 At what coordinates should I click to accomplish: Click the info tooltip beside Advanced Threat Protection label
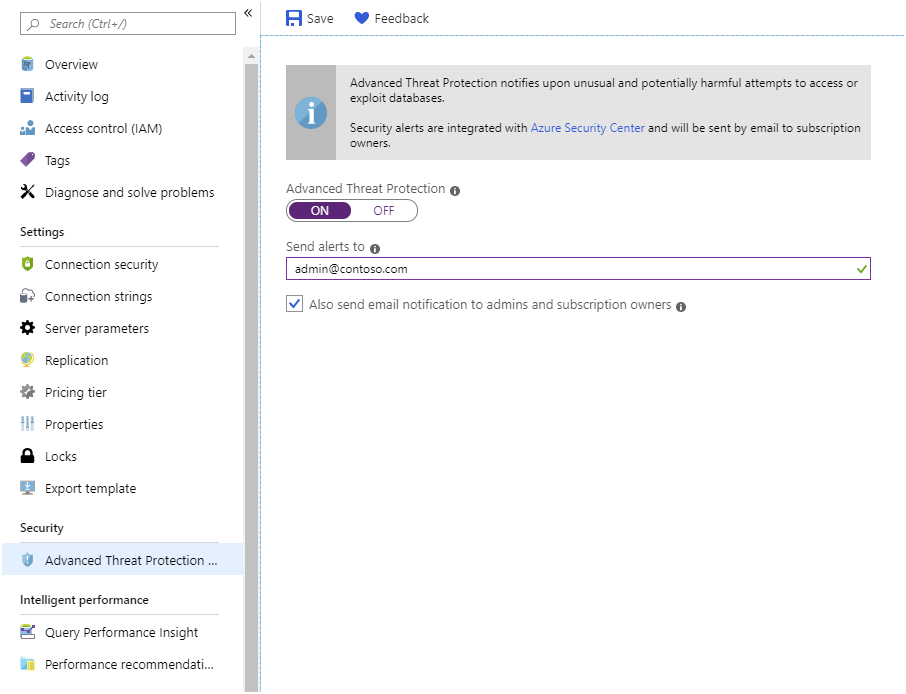click(455, 191)
